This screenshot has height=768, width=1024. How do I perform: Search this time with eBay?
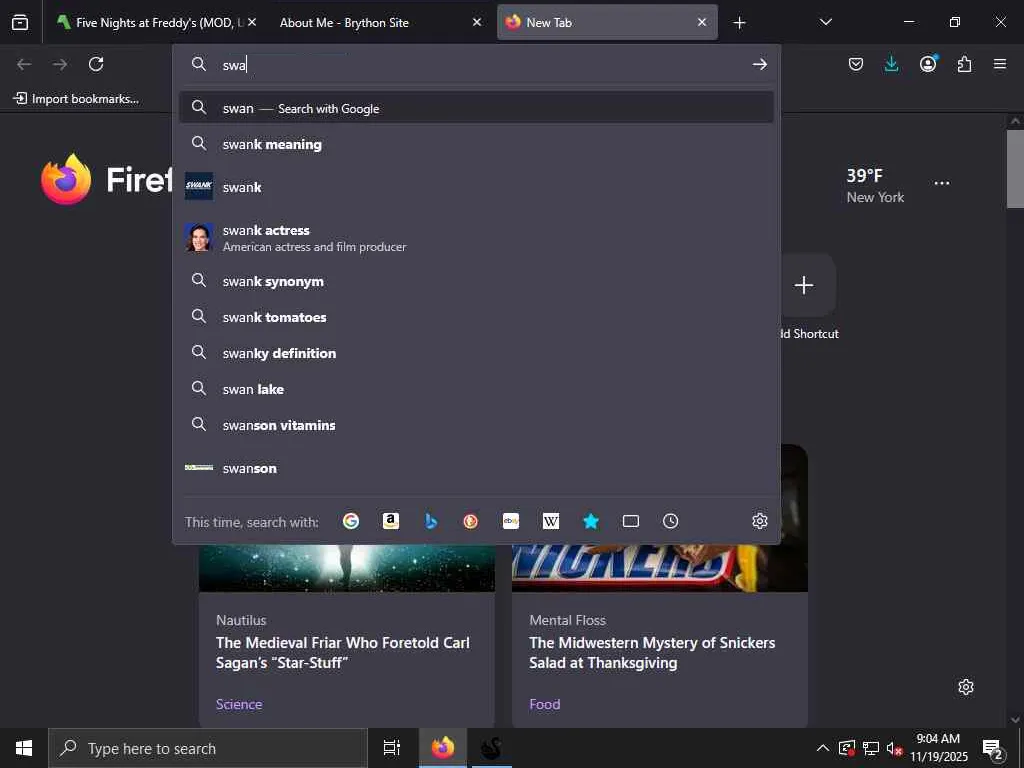pos(511,521)
